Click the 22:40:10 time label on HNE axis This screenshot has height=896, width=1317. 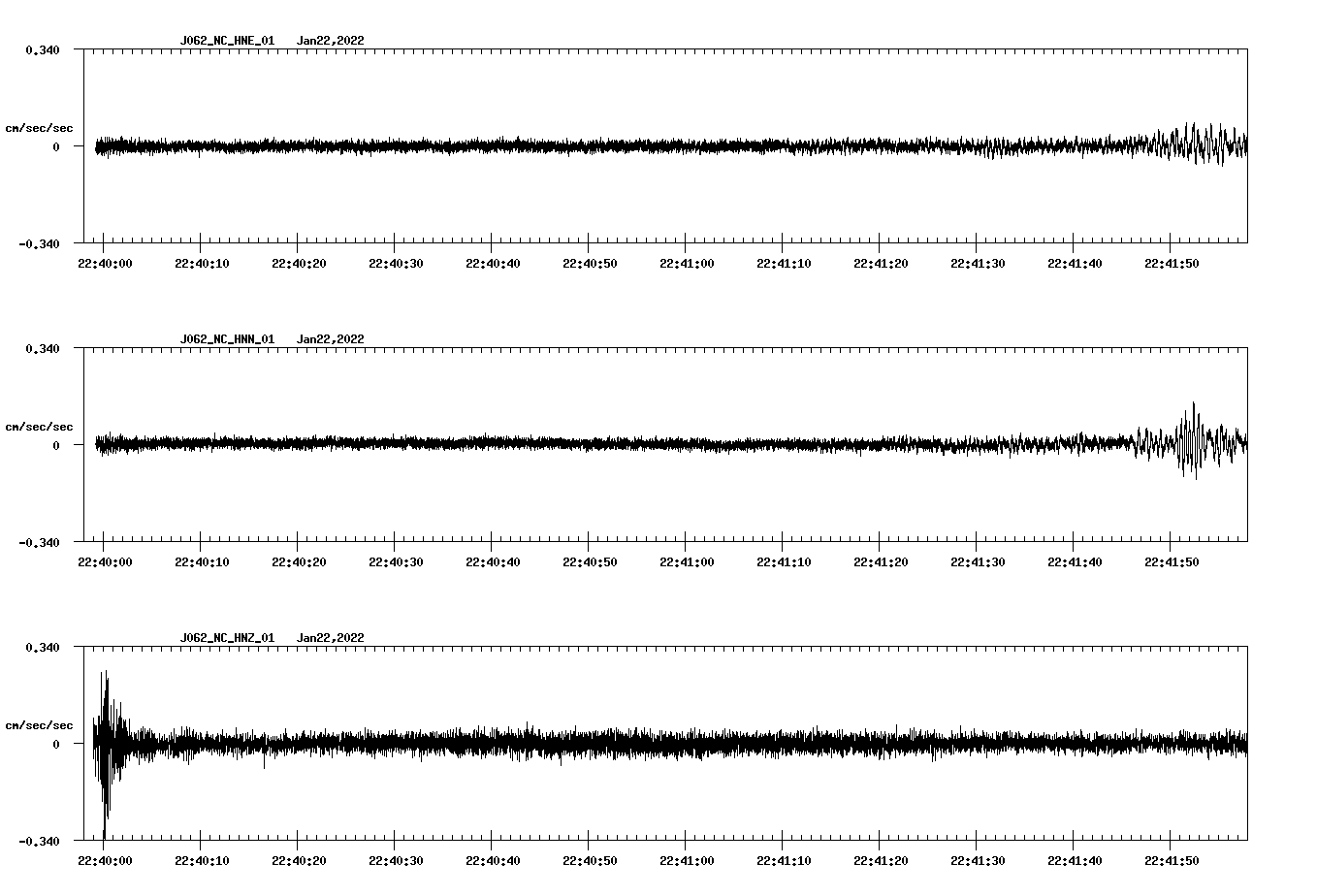[x=202, y=264]
